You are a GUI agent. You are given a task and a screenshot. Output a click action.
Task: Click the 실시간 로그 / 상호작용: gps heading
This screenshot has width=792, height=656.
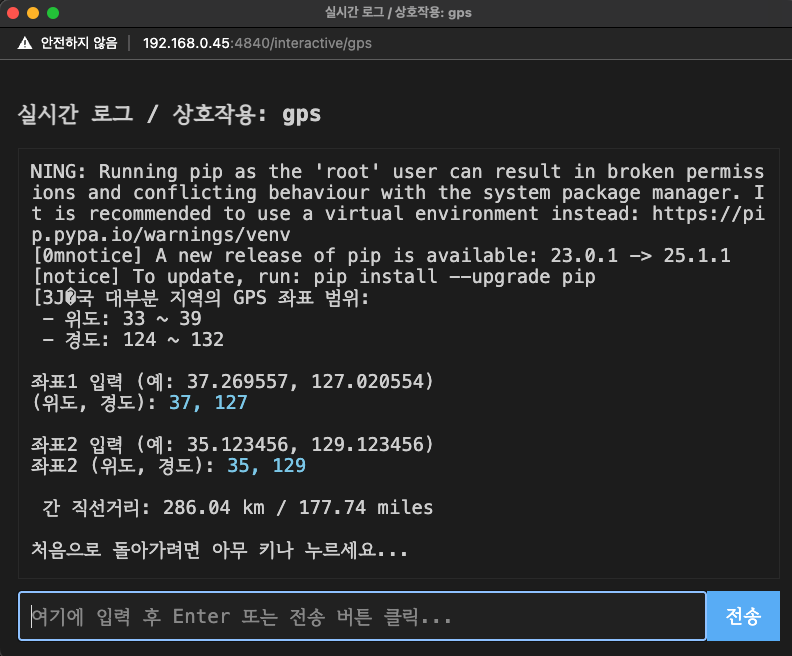[x=169, y=113]
